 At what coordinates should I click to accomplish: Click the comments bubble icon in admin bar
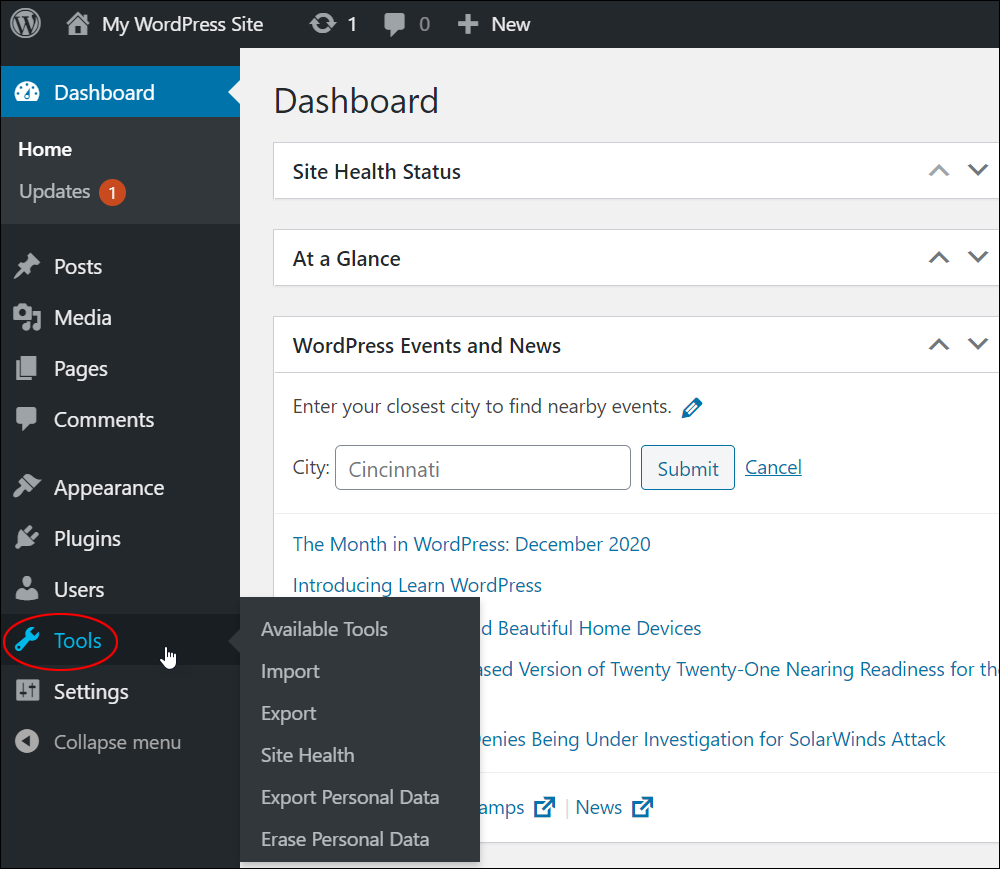pos(394,25)
